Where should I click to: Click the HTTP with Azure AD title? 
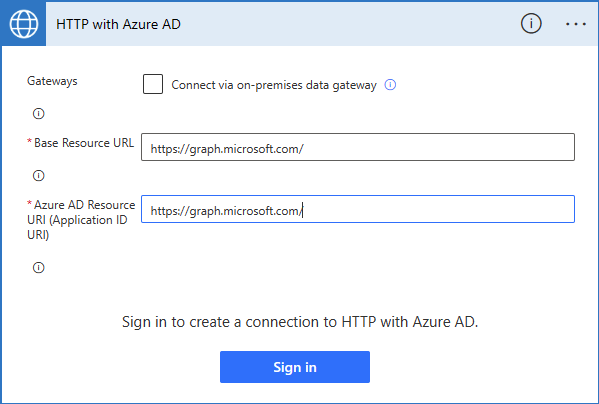(x=118, y=24)
